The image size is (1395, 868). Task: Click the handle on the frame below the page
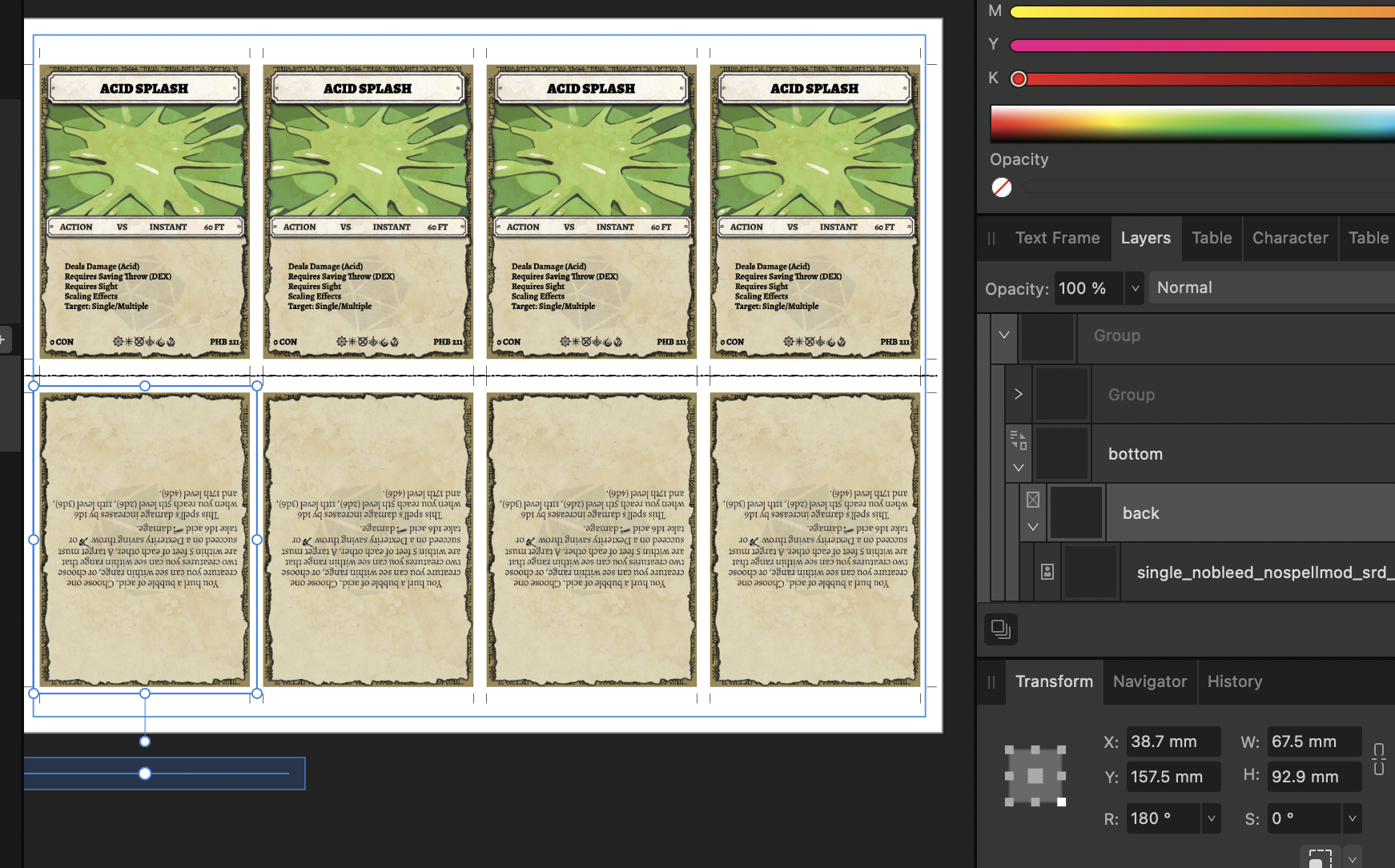pyautogui.click(x=145, y=774)
